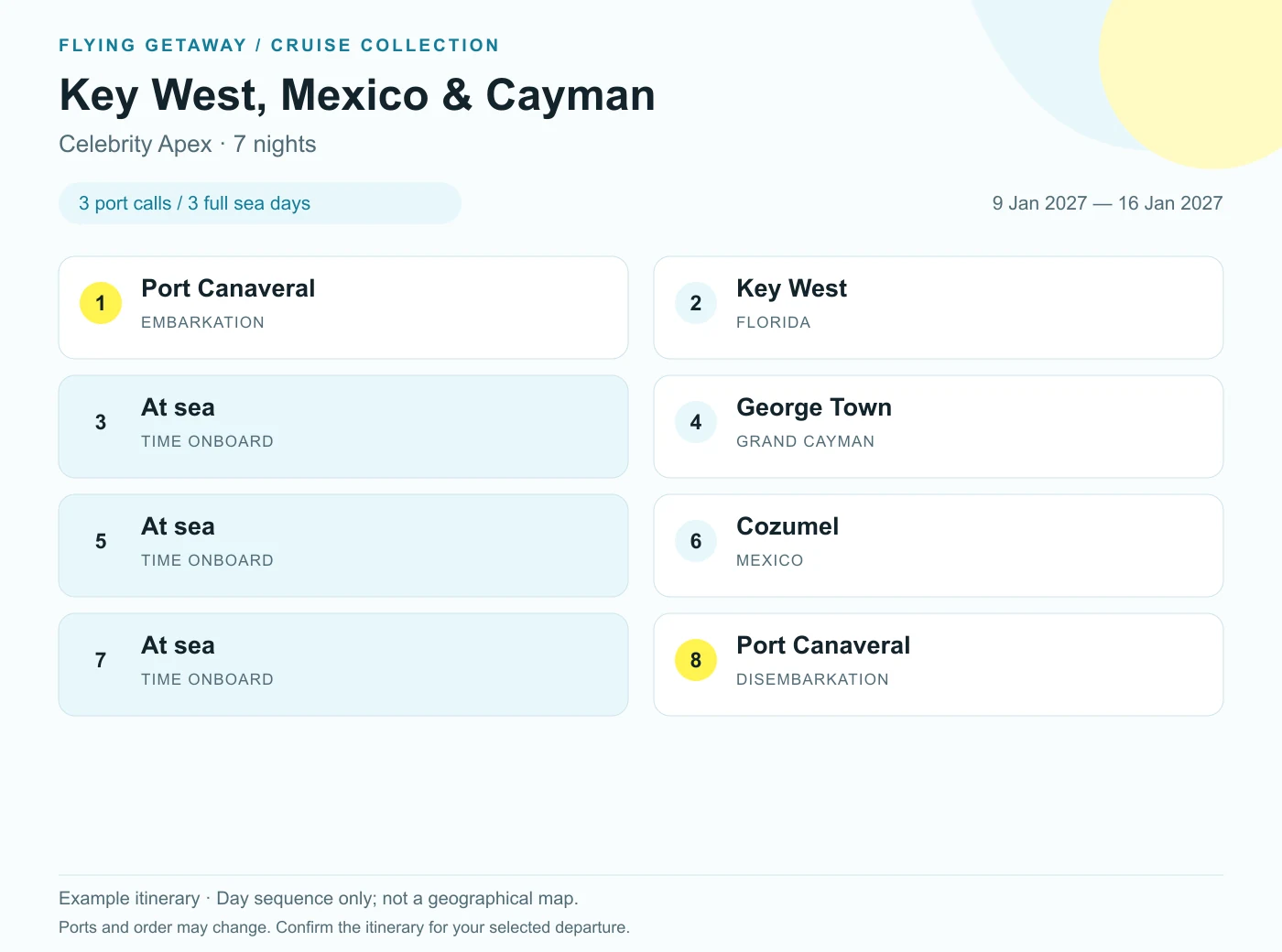
Task: Click the day 7 number marker
Action: tap(101, 660)
